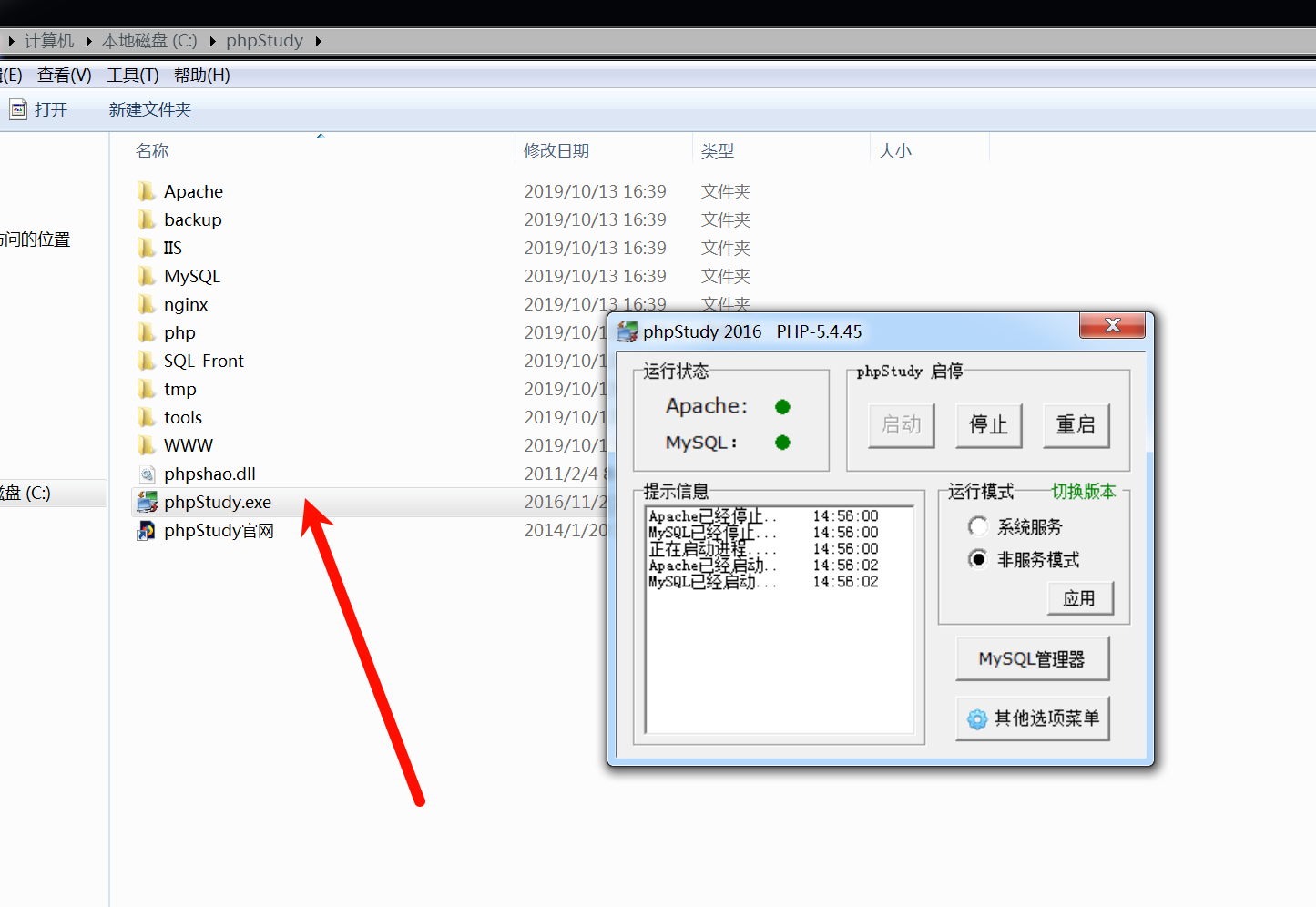Click the 打开 toolbar icon
Screen dimensions: 1316x907
click(x=18, y=109)
